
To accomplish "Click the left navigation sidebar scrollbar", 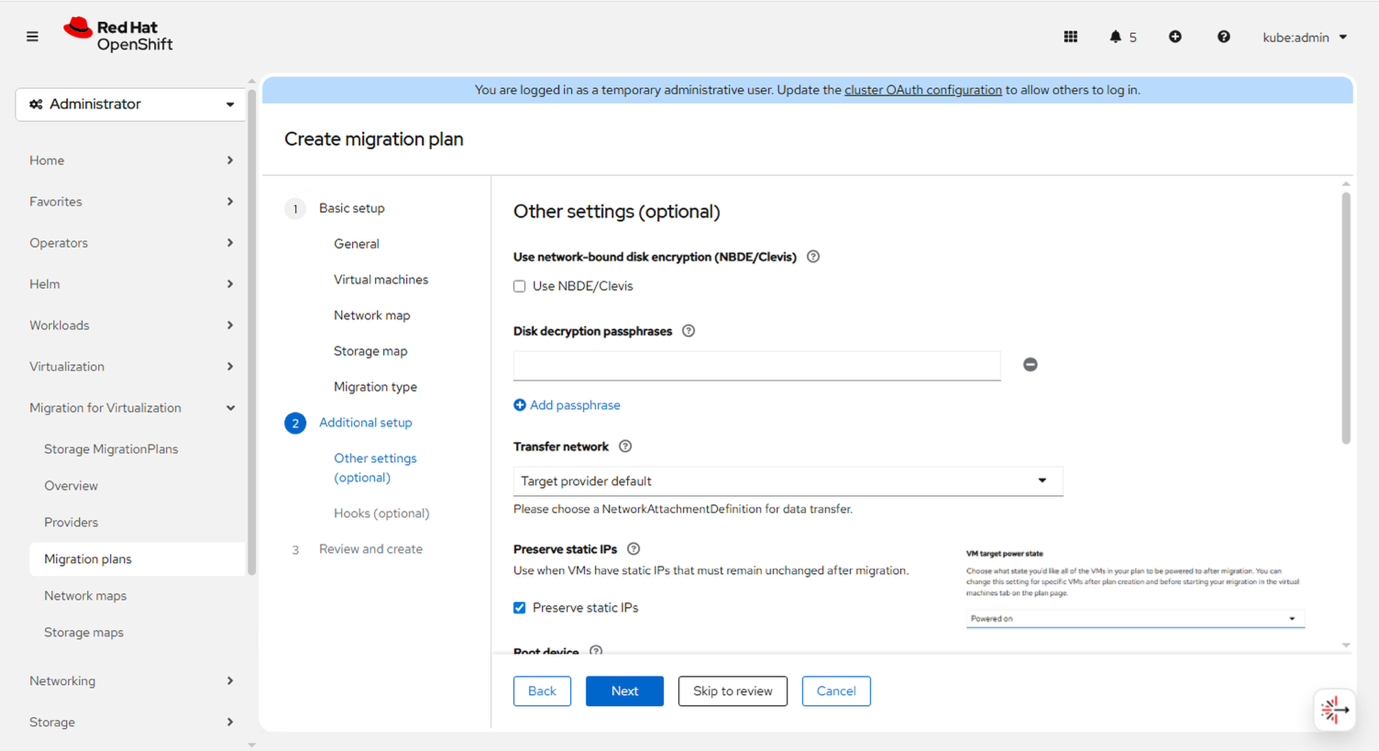I will pyautogui.click(x=252, y=330).
